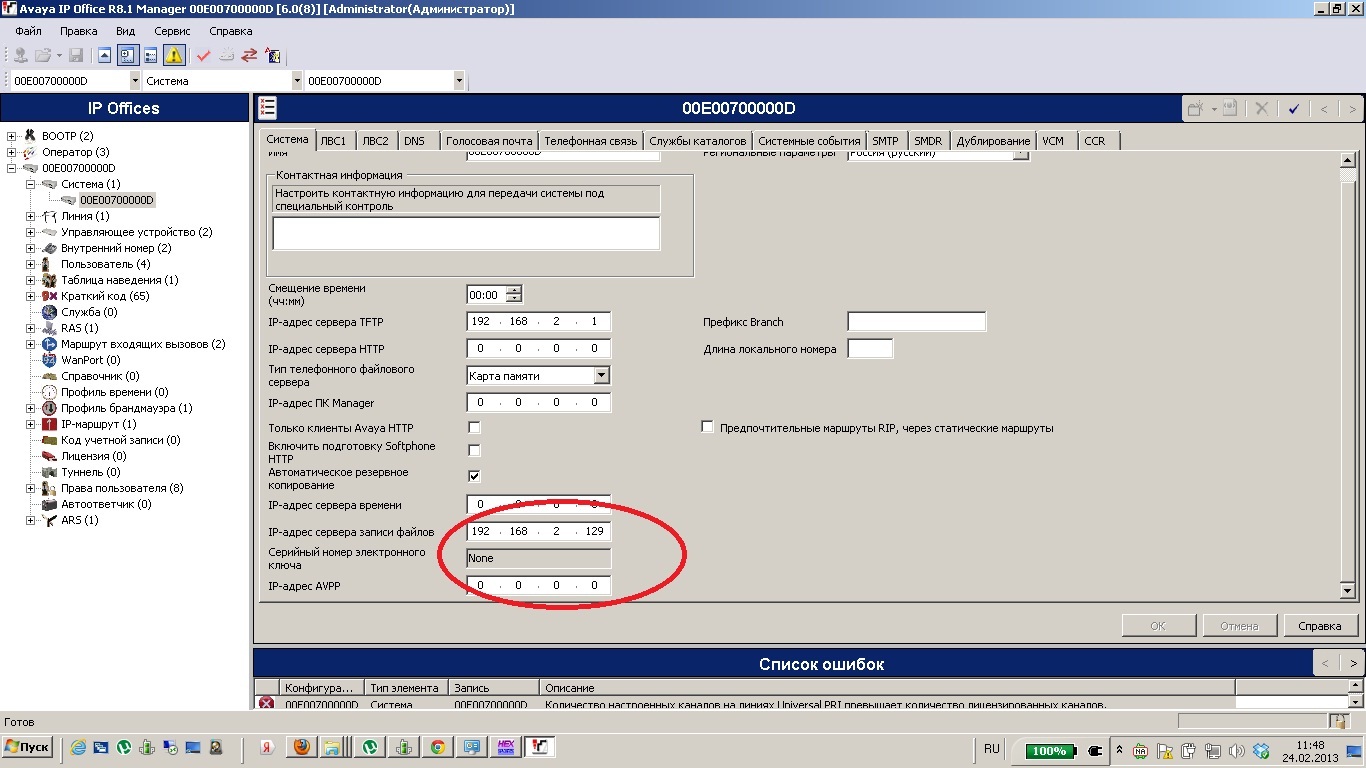Click the details list icon near title

[x=266, y=109]
